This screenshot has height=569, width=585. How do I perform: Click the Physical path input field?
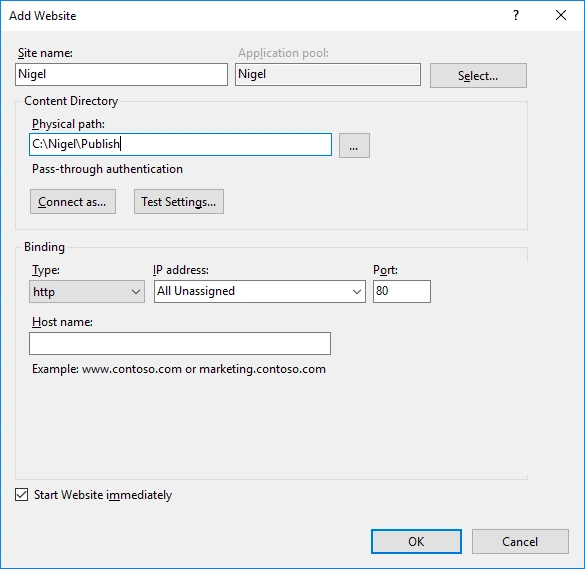pyautogui.click(x=180, y=144)
